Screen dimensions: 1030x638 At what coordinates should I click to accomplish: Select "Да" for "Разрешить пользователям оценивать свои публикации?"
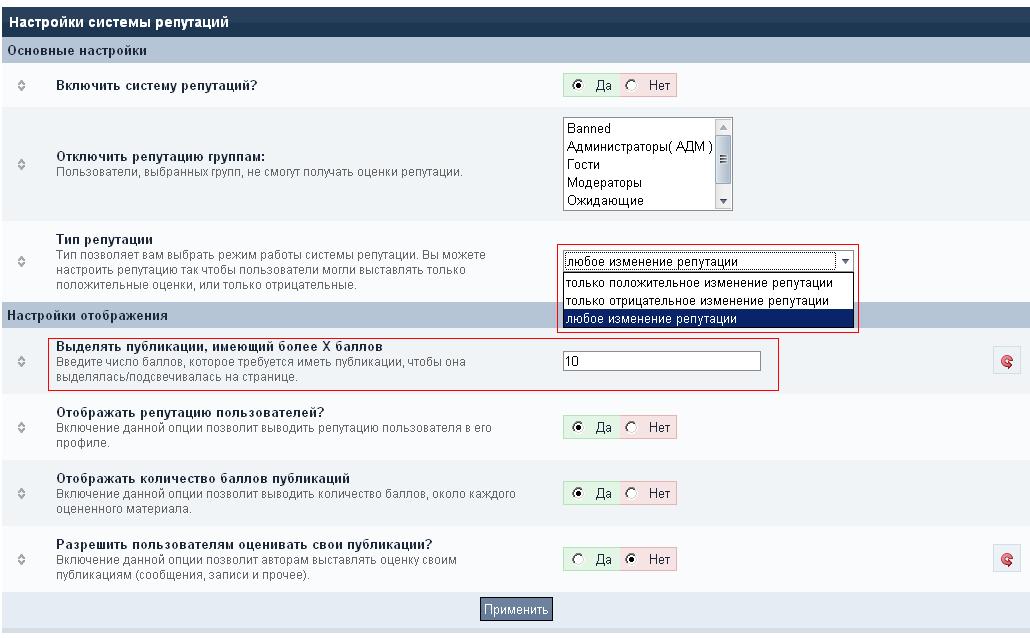579,559
